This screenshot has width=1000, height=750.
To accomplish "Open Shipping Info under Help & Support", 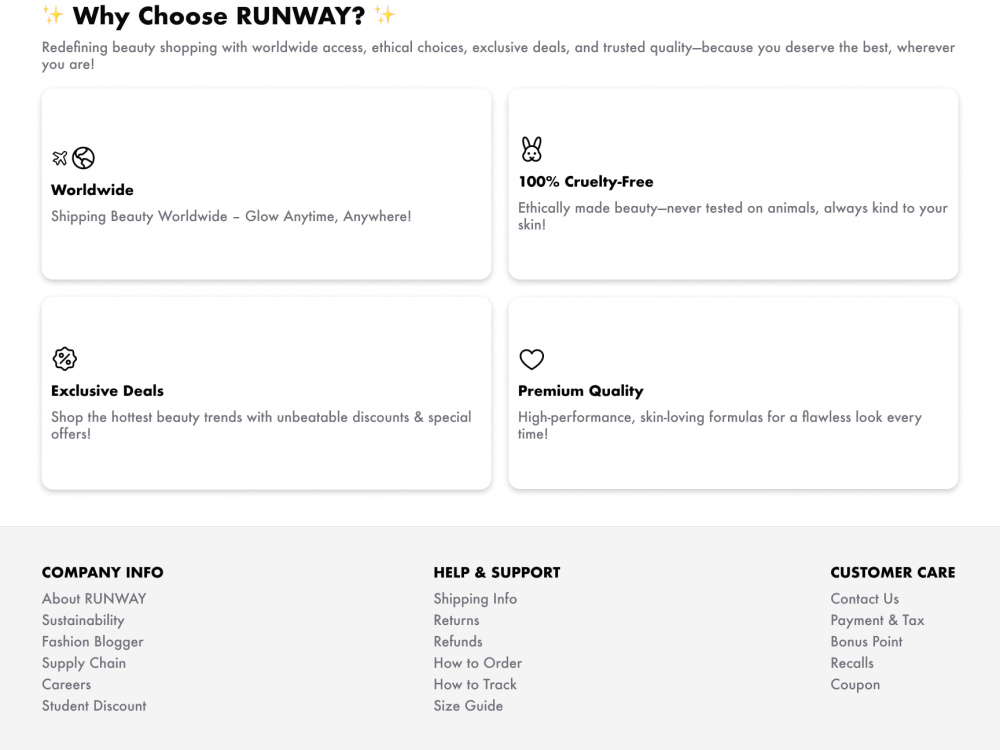I will point(475,599).
